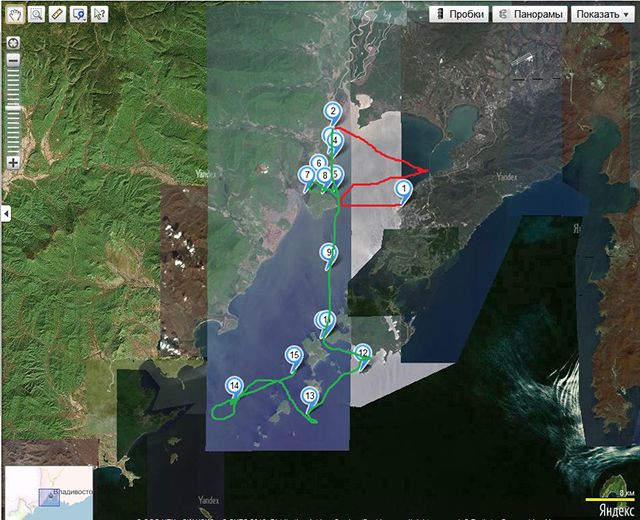Image resolution: width=640 pixels, height=520 pixels.
Task: Expand the Показать dropdown
Action: point(602,14)
